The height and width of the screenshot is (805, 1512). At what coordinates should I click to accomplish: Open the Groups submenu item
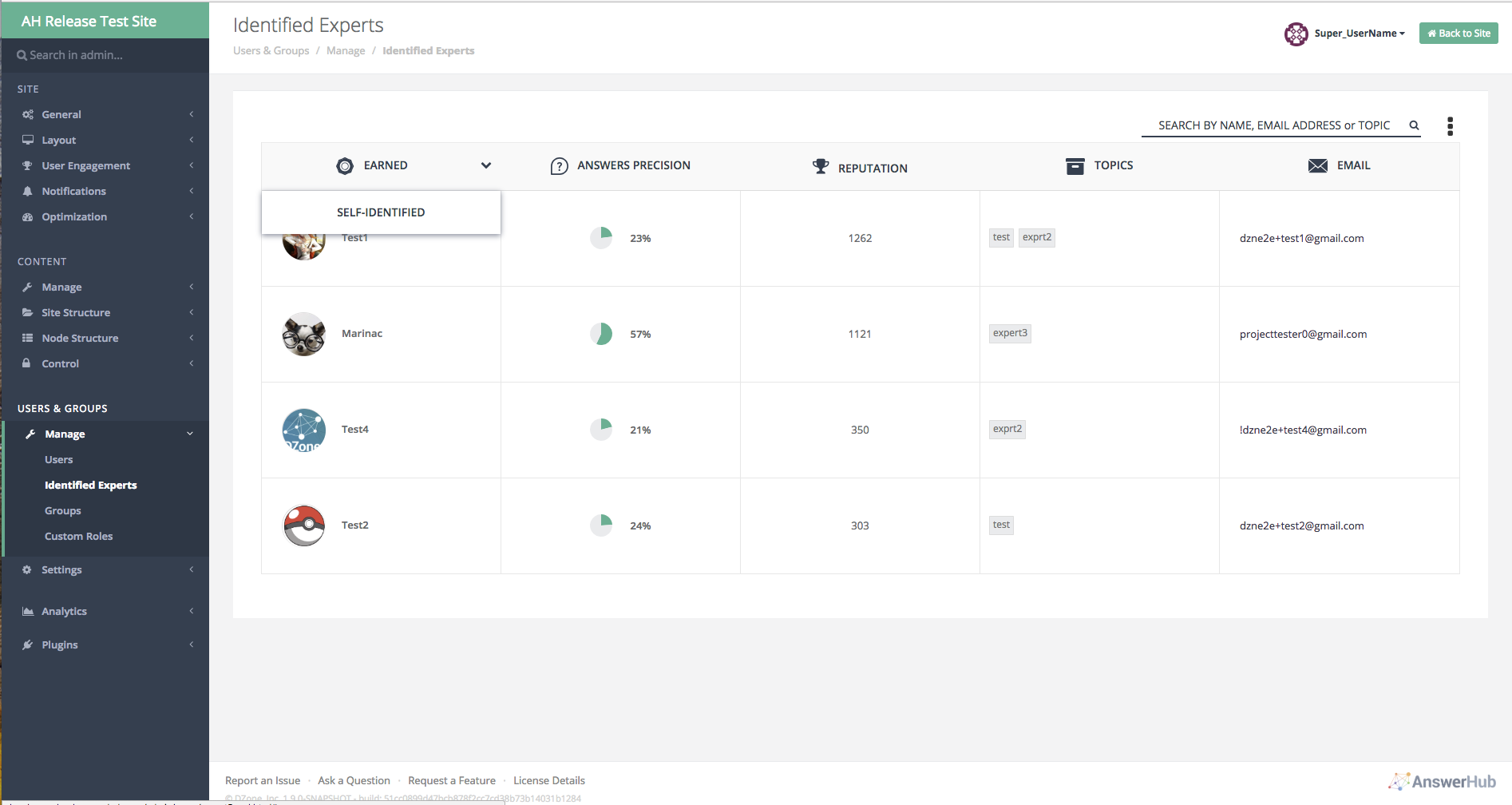tap(63, 510)
